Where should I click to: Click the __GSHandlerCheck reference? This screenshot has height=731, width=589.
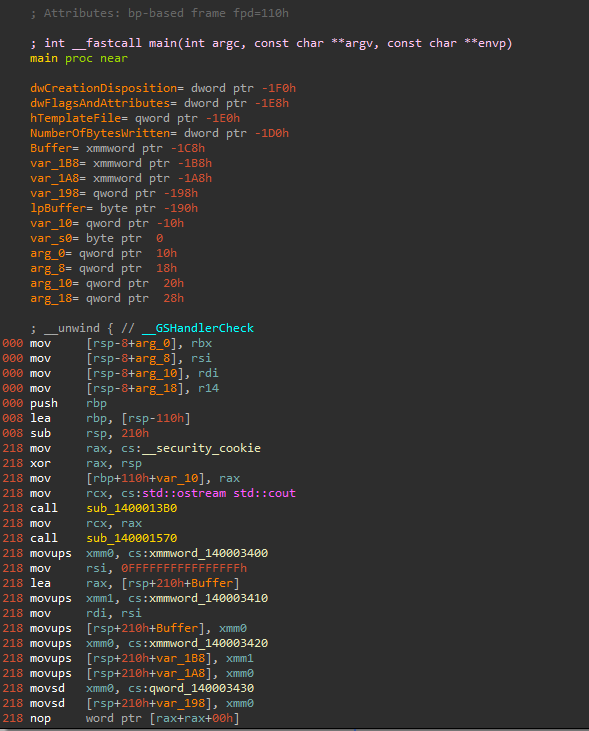click(x=198, y=328)
